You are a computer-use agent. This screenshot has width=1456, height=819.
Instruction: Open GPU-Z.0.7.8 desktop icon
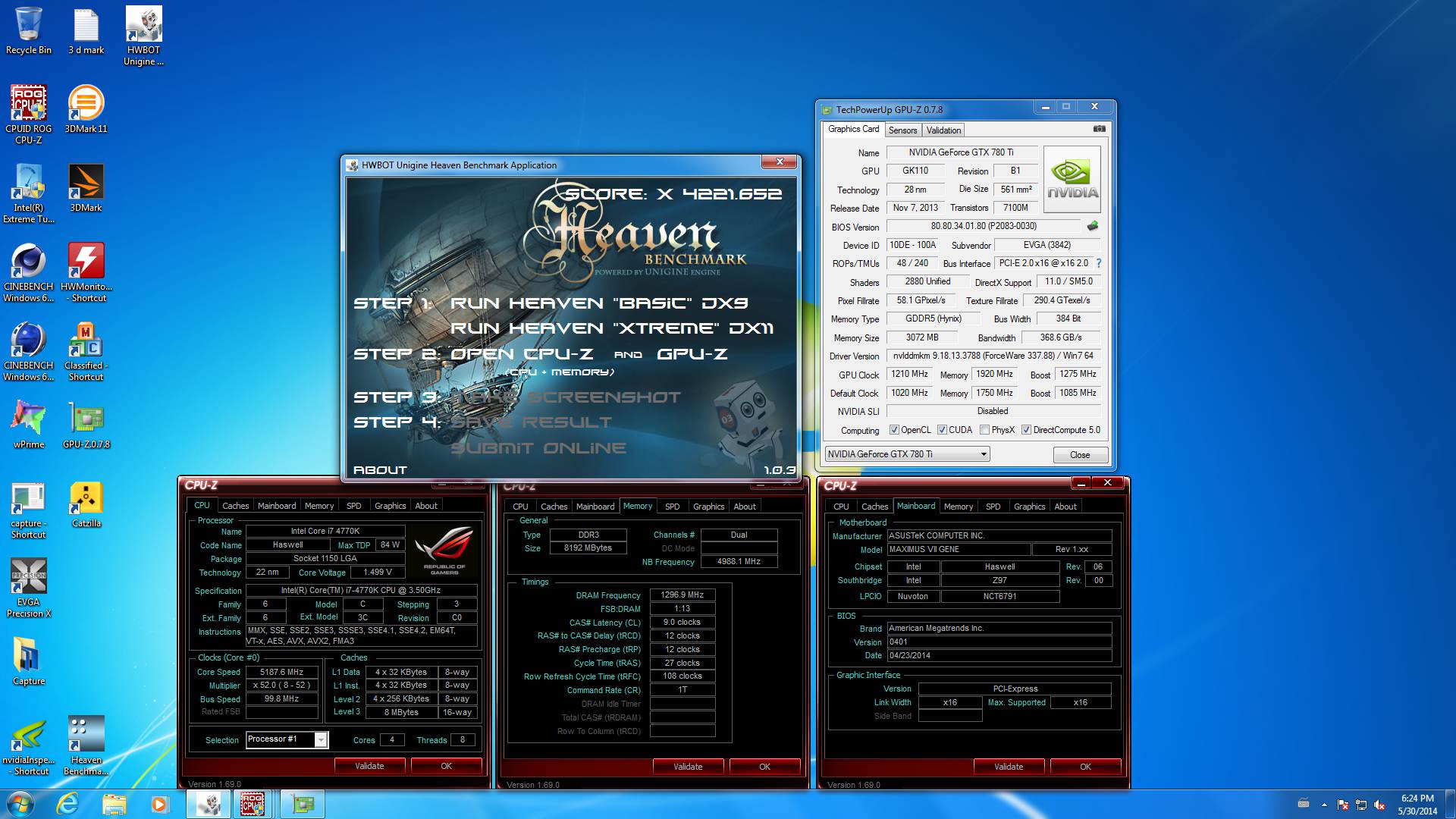coord(86,424)
